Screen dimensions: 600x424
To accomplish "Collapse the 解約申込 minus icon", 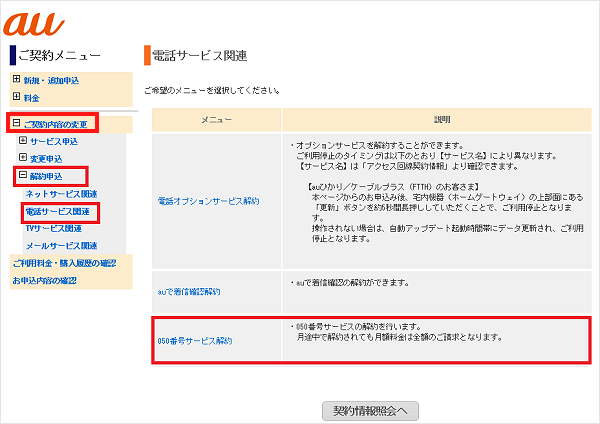I will tap(23, 176).
